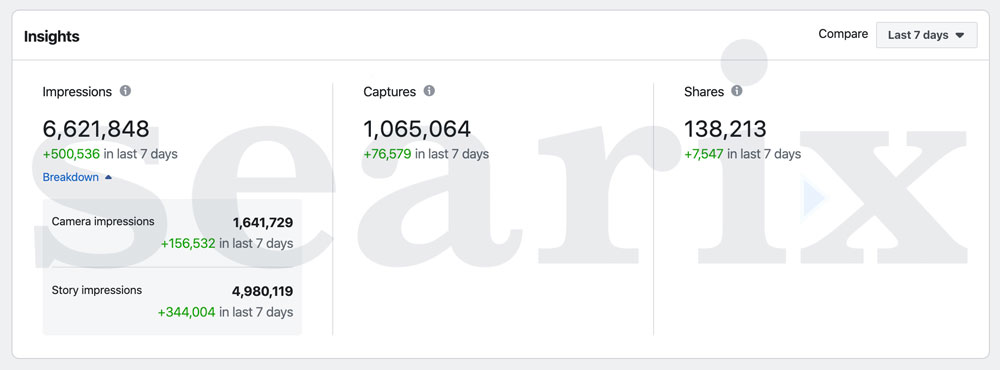Click the +7,547 shares change value
Image resolution: width=1000 pixels, height=370 pixels.
coord(704,154)
